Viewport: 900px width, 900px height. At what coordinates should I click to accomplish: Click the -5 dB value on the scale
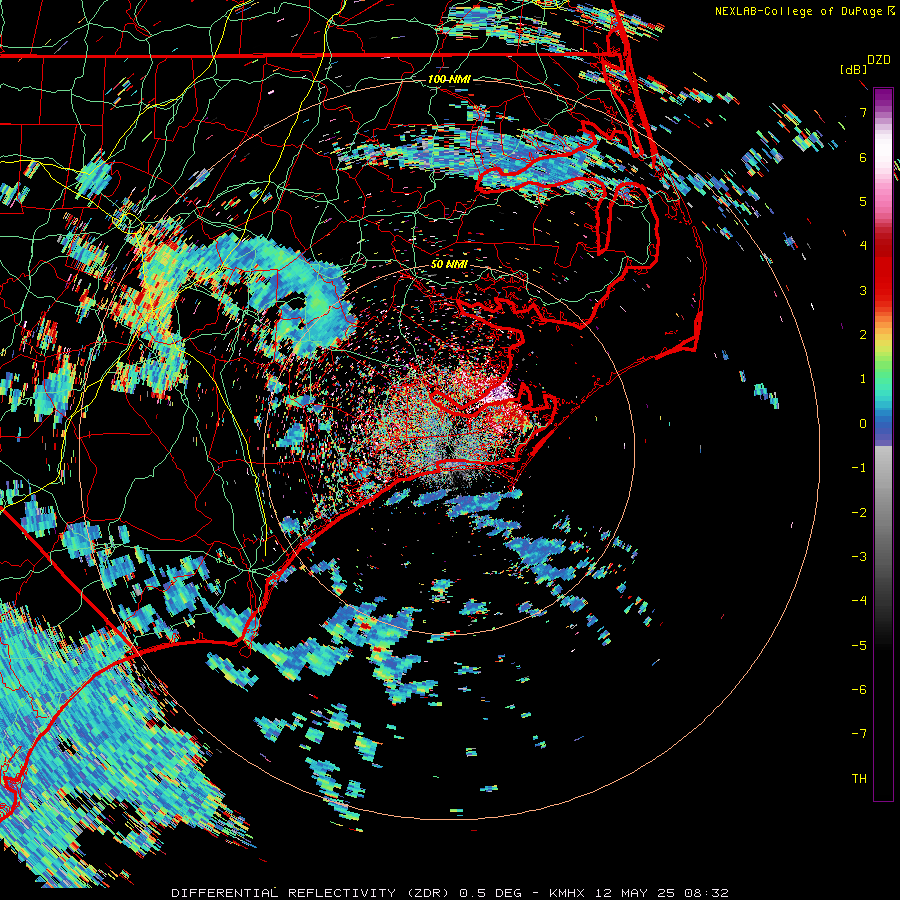859,646
